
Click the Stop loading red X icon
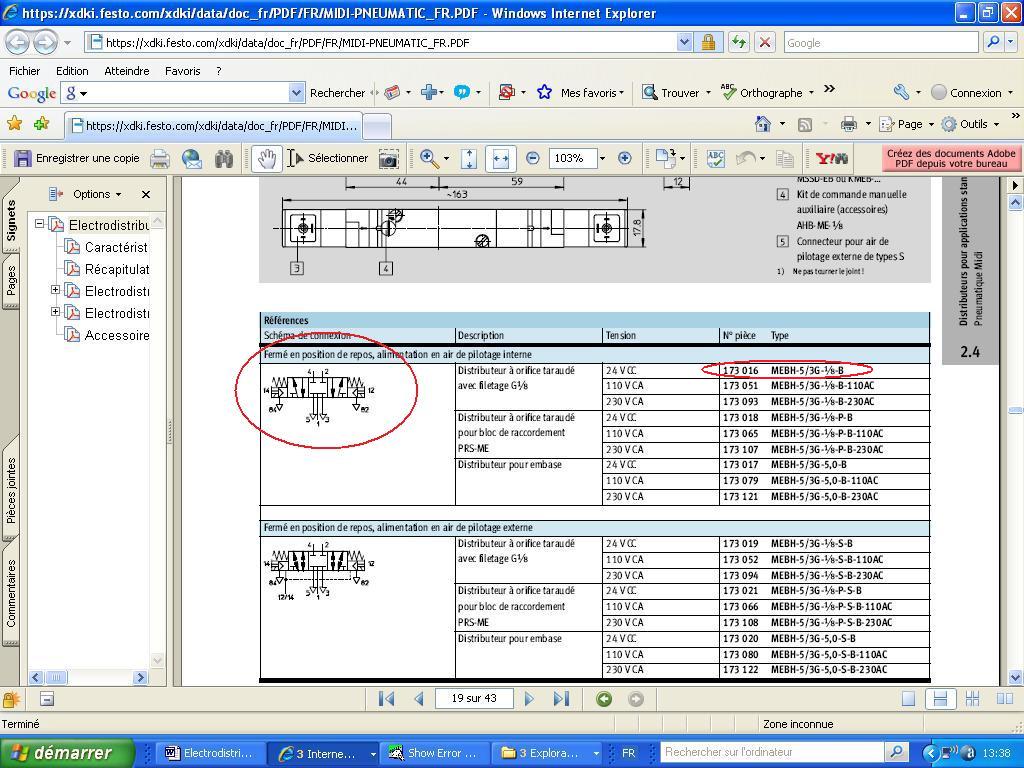(765, 42)
